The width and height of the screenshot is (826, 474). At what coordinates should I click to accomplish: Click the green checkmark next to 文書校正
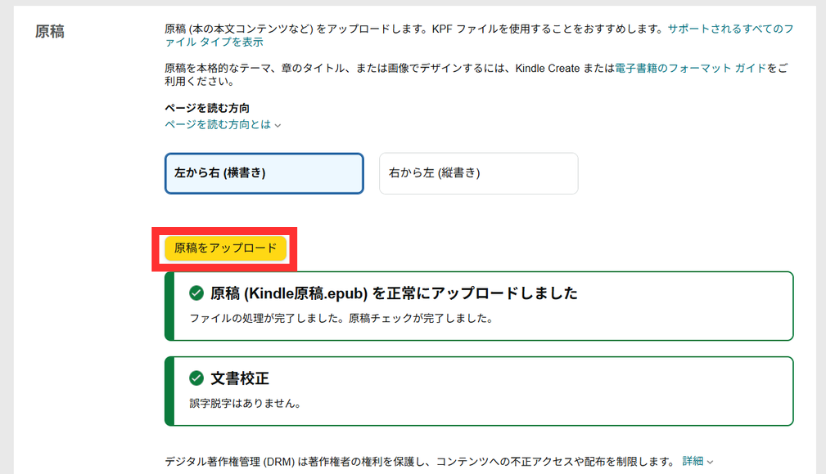(197, 379)
